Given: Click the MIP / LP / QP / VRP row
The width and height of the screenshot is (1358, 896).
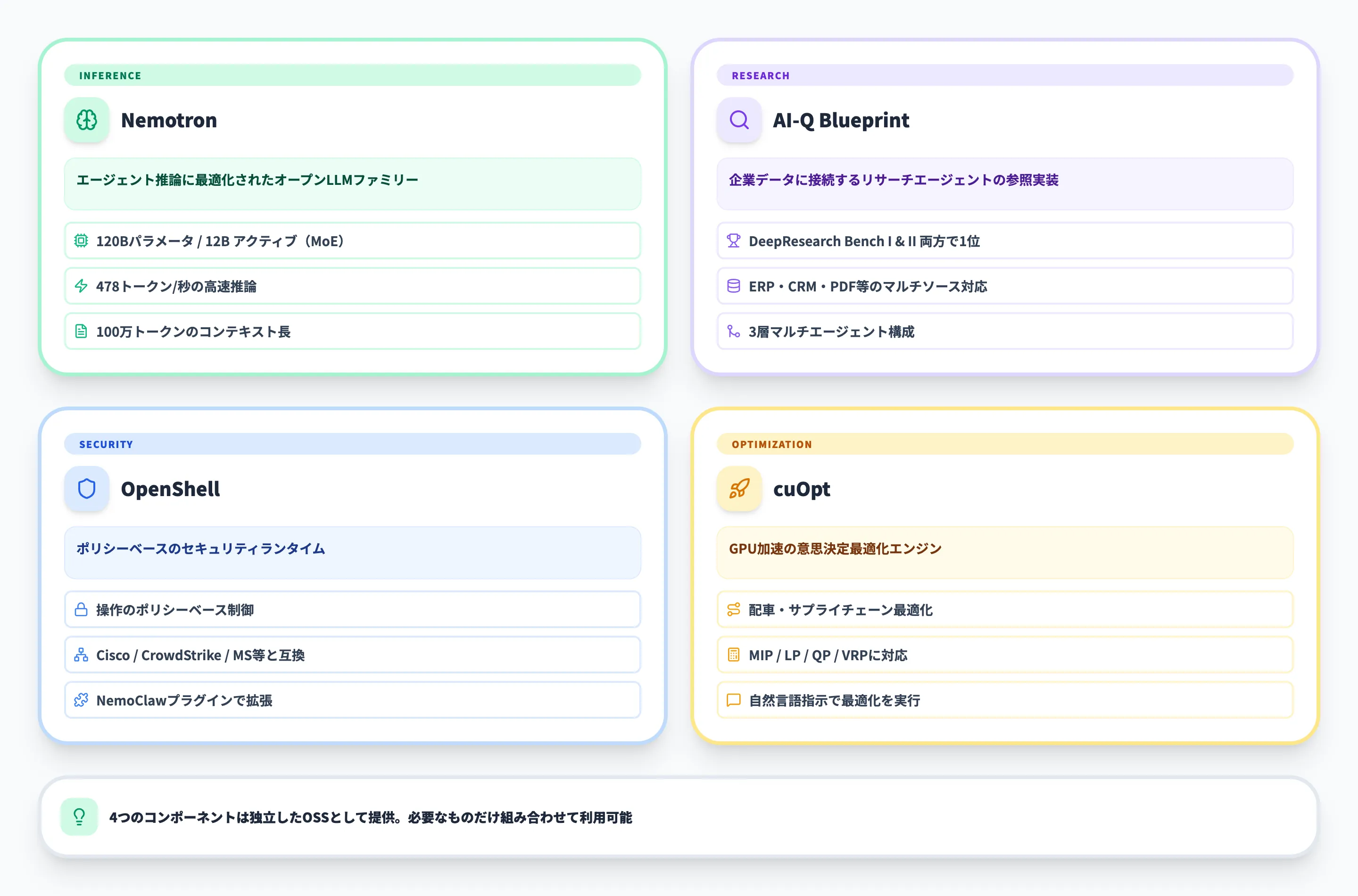Looking at the screenshot, I should click(1004, 655).
